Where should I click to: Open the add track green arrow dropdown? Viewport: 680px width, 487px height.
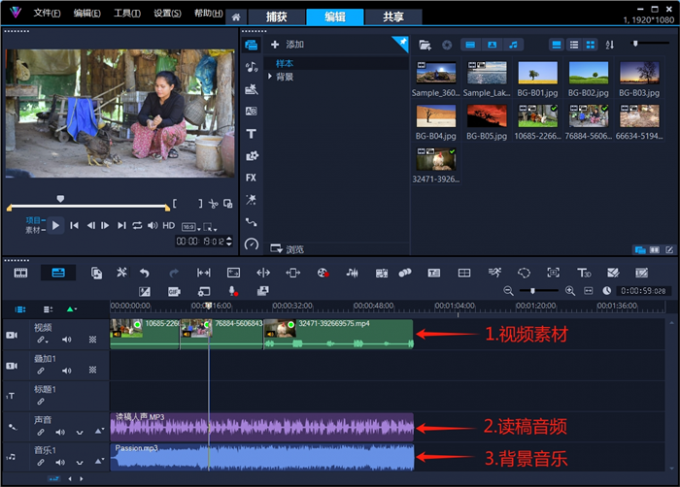72,309
